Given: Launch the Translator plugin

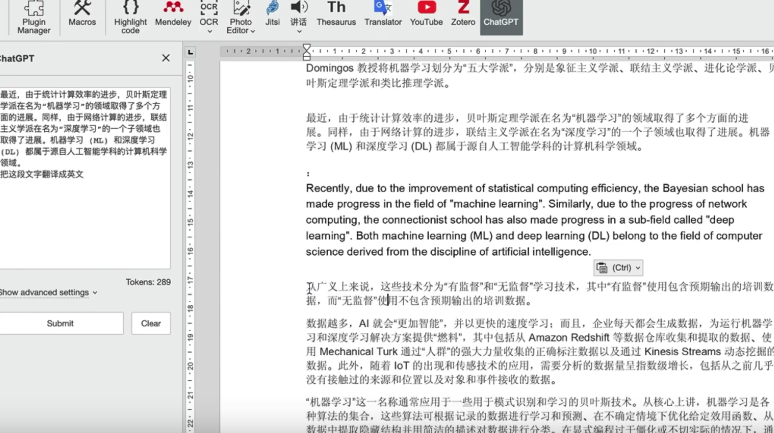Looking at the screenshot, I should [383, 14].
